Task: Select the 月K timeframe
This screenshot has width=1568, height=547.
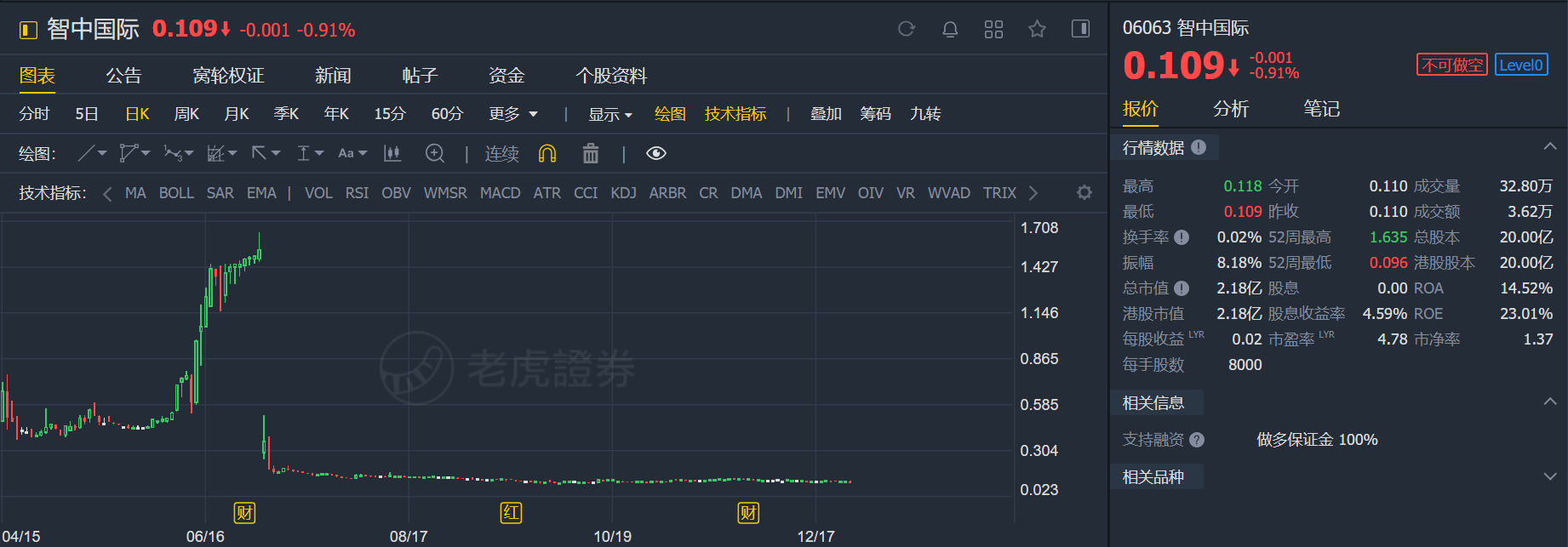Action: [x=237, y=114]
